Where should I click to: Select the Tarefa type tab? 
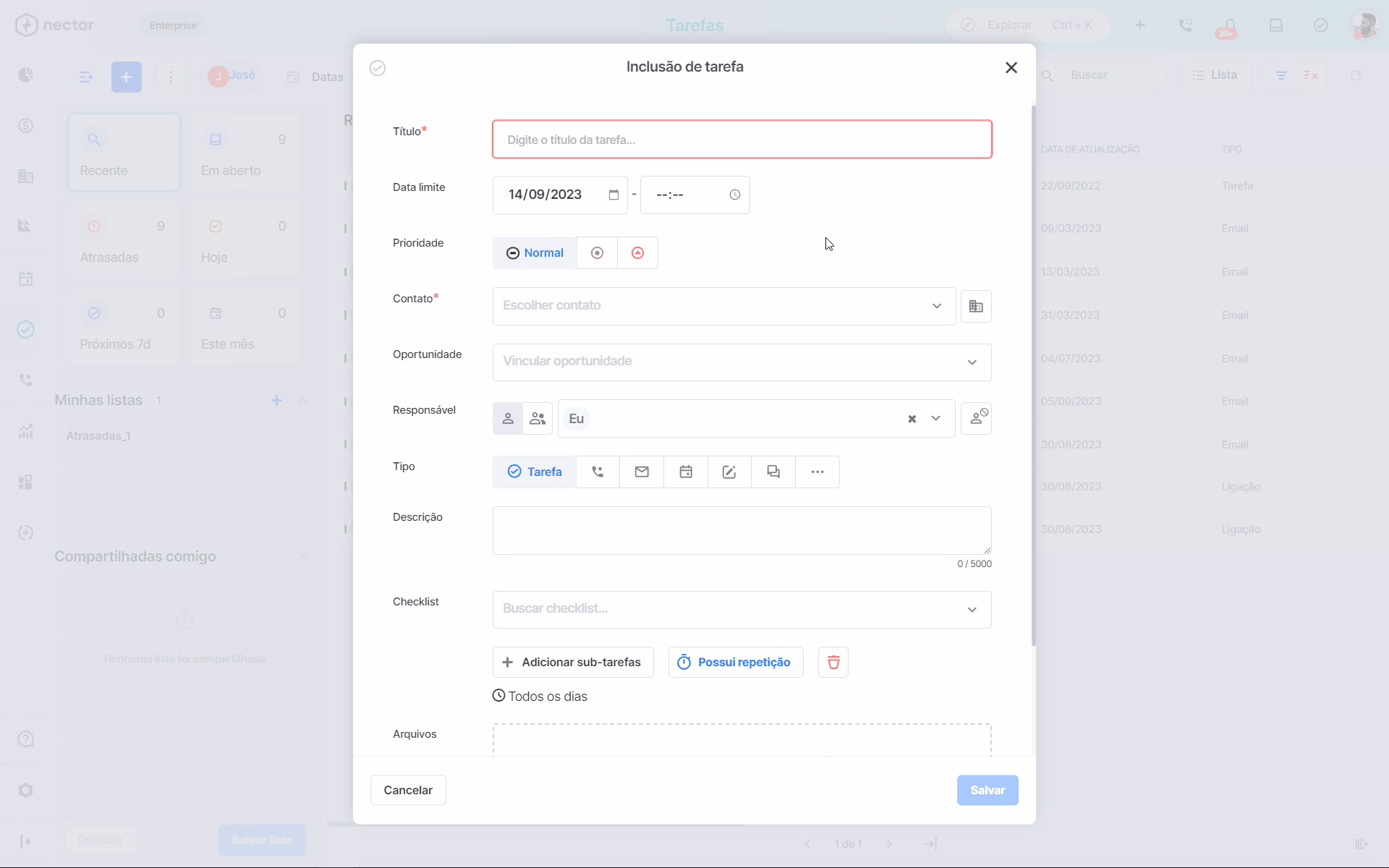pos(535,472)
